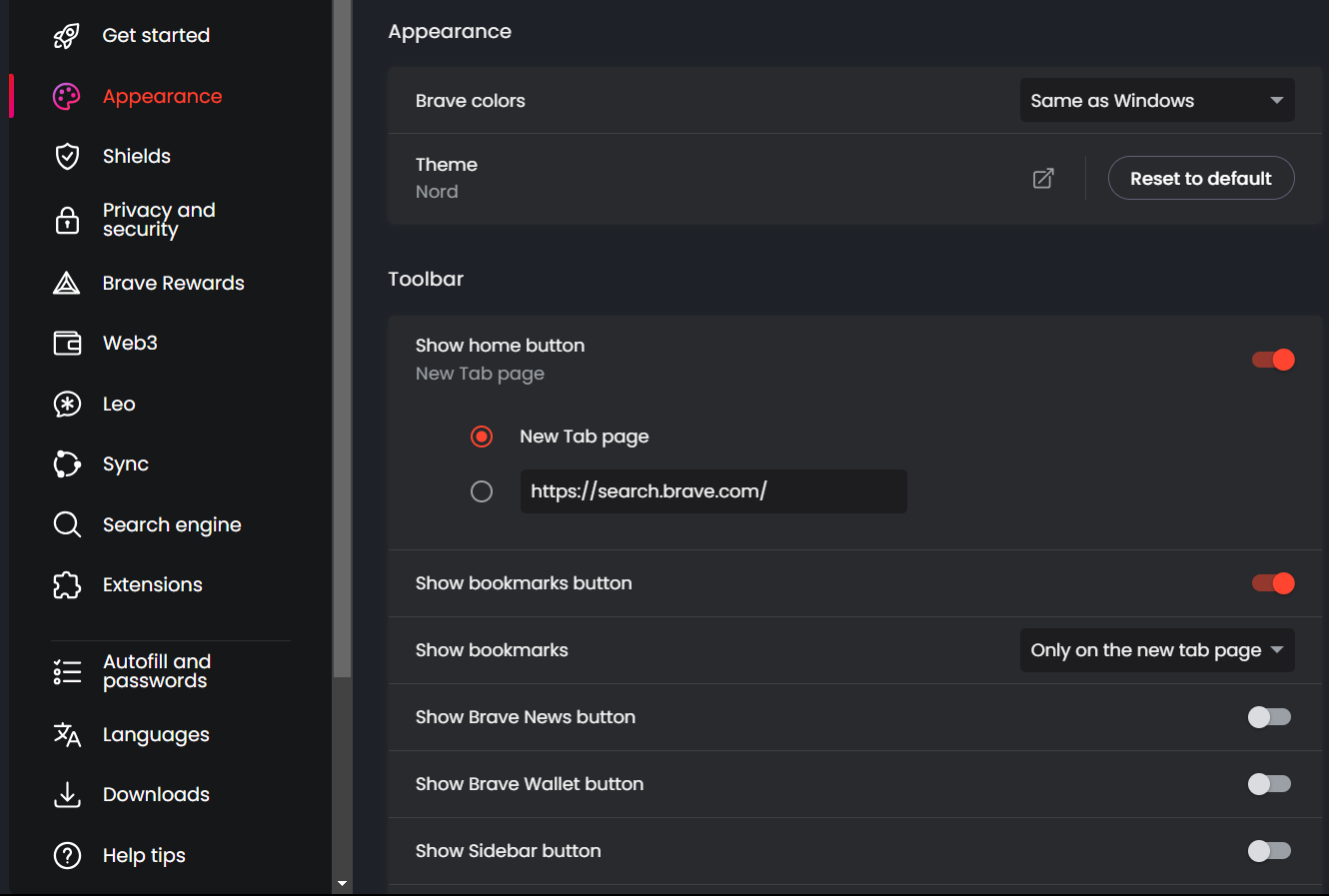This screenshot has width=1329, height=896.
Task: Go to Privacy and security section
Action: coord(159,220)
